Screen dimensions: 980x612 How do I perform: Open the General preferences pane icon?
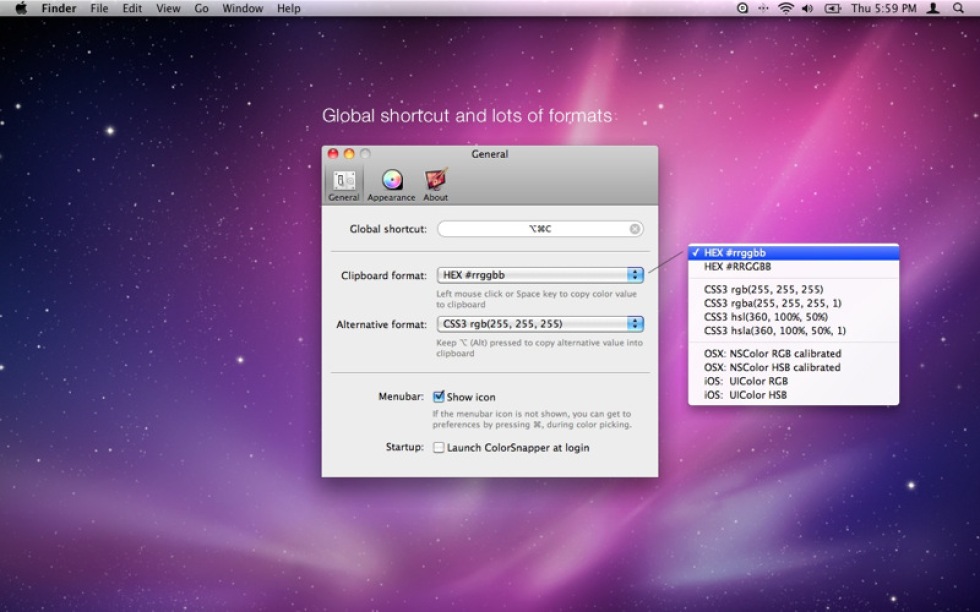[x=343, y=183]
